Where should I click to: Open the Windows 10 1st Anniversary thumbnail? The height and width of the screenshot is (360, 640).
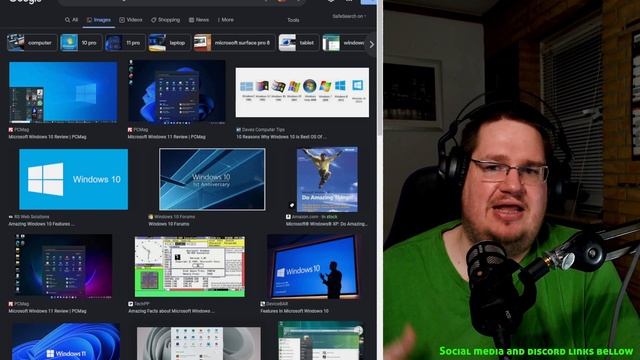click(212, 179)
